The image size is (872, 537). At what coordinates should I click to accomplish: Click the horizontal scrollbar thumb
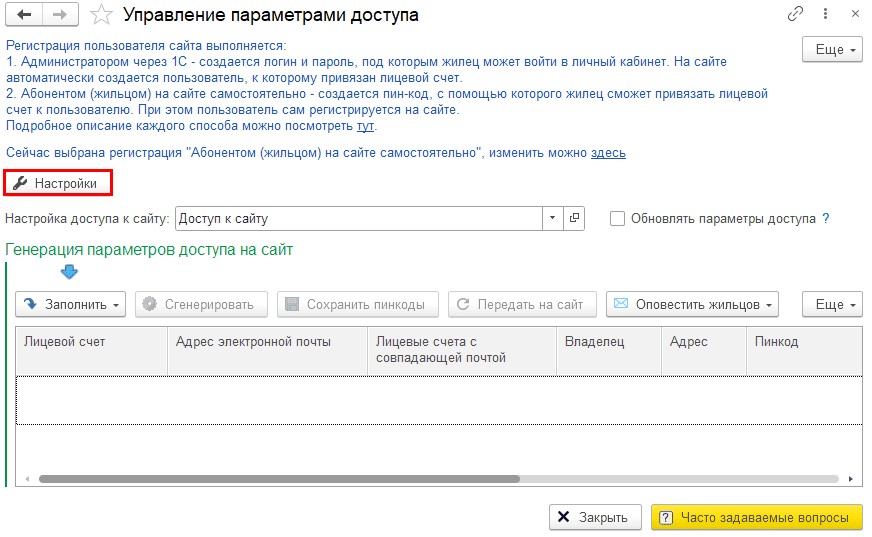(x=279, y=479)
